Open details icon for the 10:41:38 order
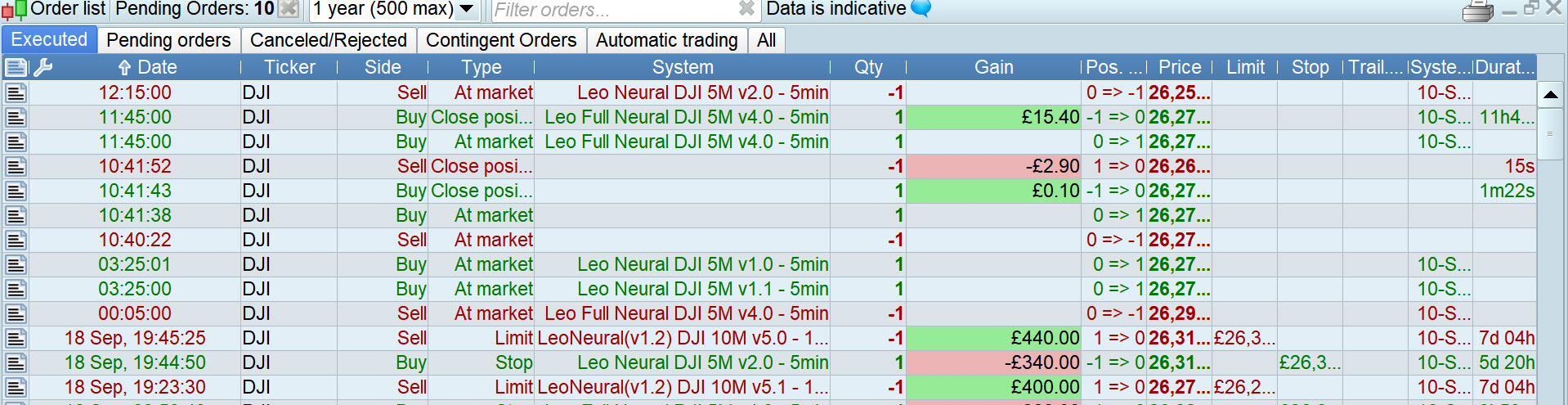 tap(16, 216)
